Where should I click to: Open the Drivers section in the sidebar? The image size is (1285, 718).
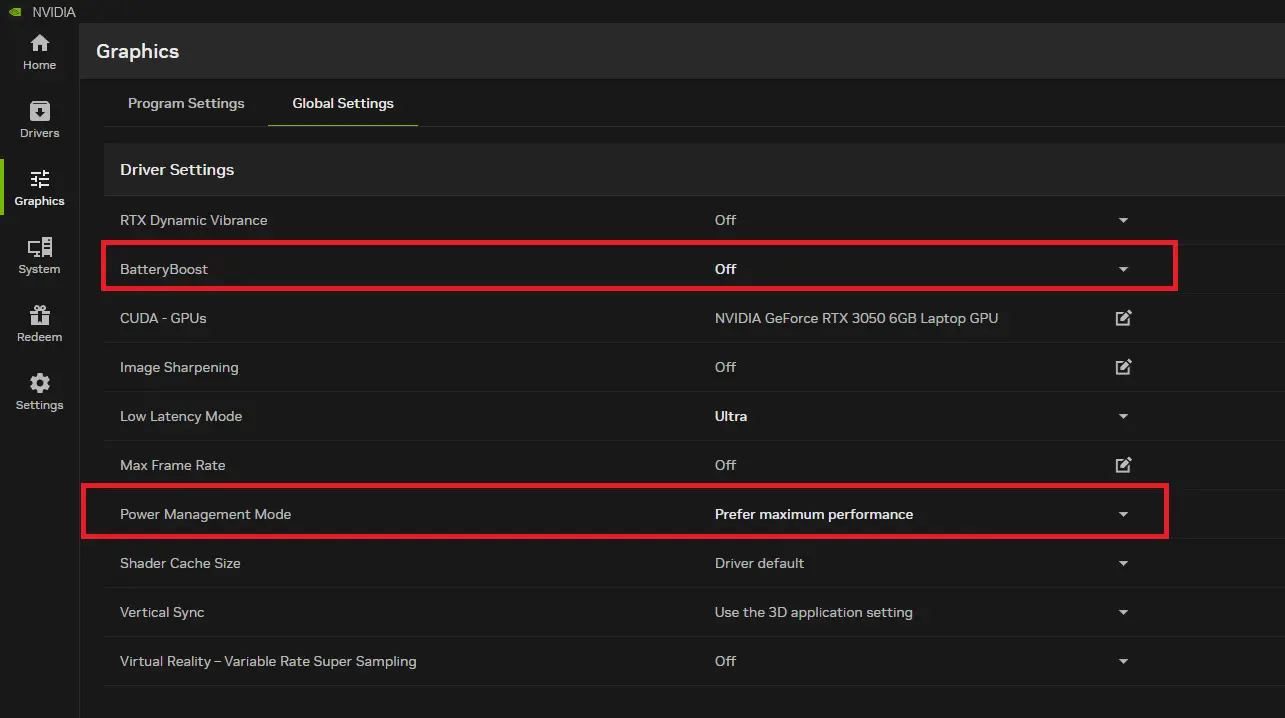click(39, 120)
